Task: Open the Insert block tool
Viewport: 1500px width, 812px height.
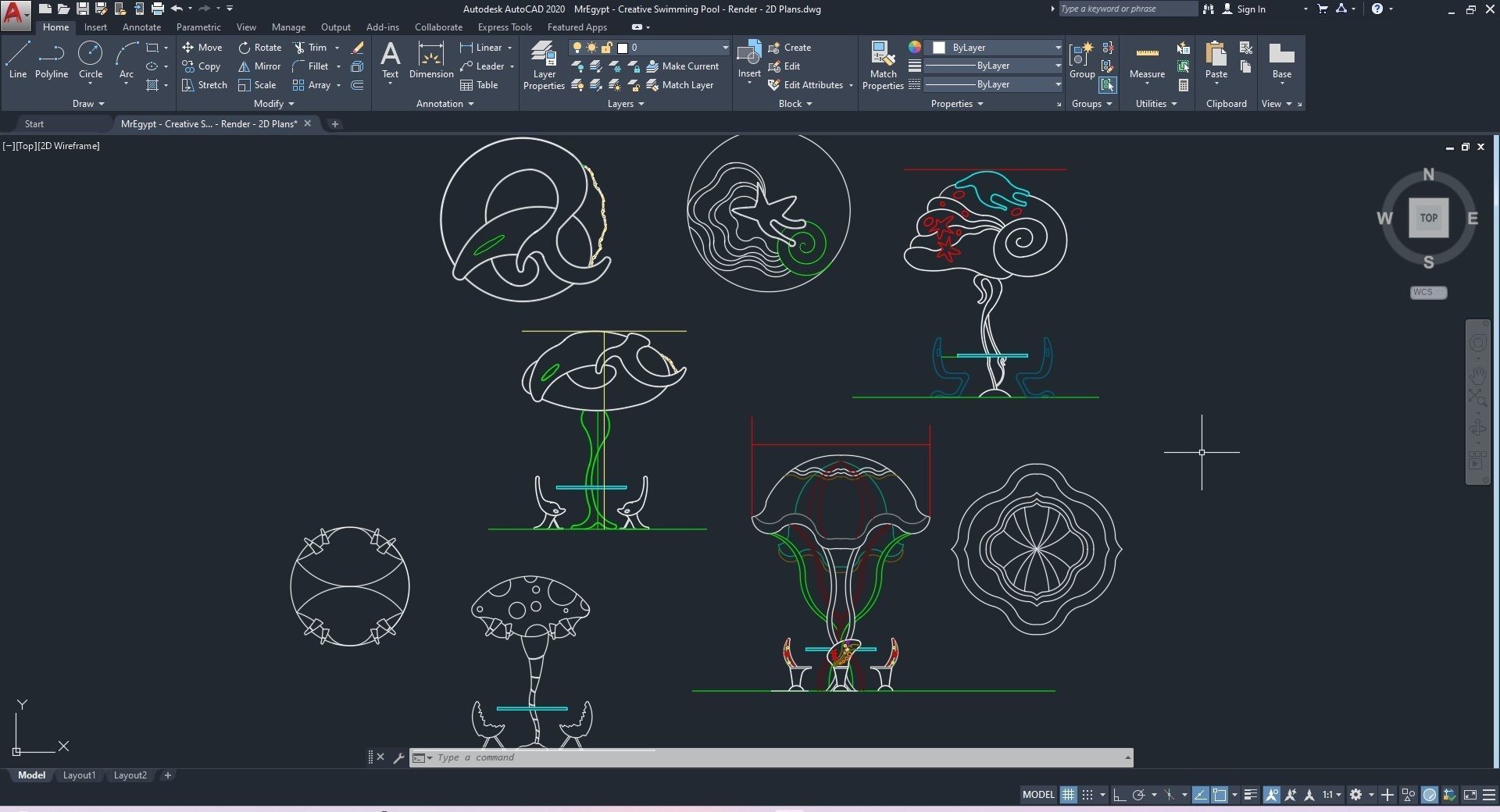Action: (x=749, y=60)
